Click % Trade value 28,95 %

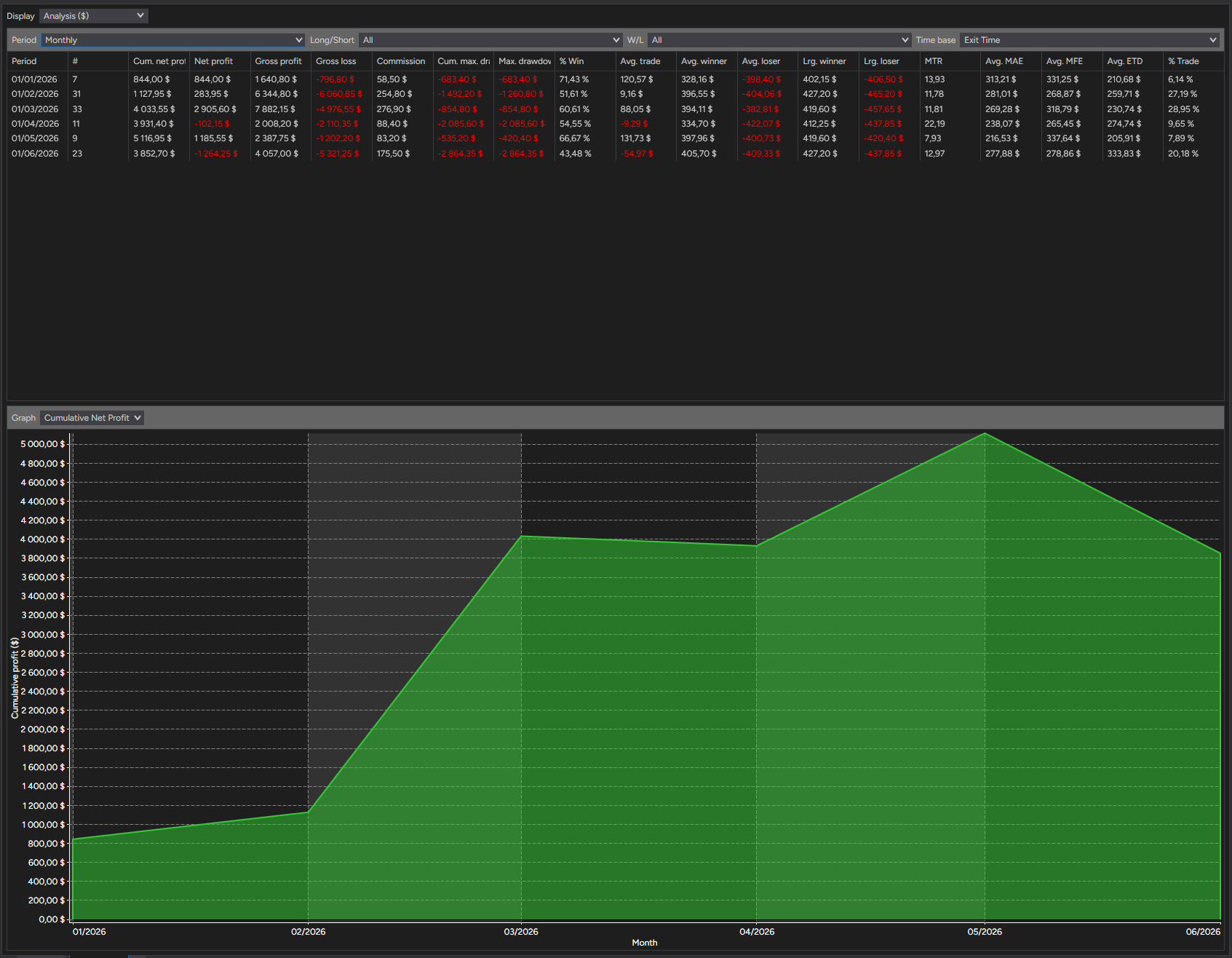(x=1184, y=109)
